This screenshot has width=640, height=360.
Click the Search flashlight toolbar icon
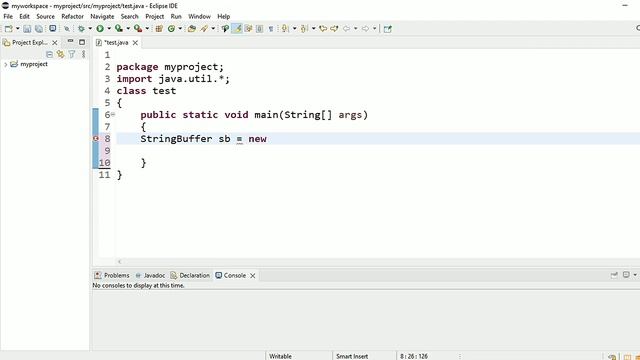[204, 29]
